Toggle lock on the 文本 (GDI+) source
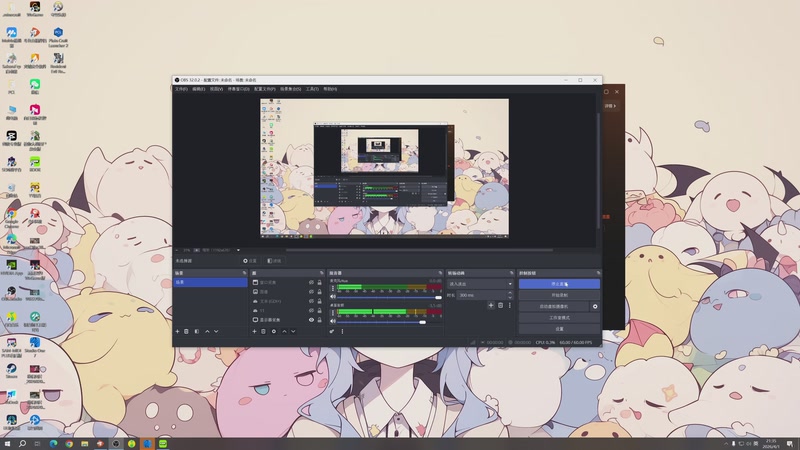 [x=320, y=301]
